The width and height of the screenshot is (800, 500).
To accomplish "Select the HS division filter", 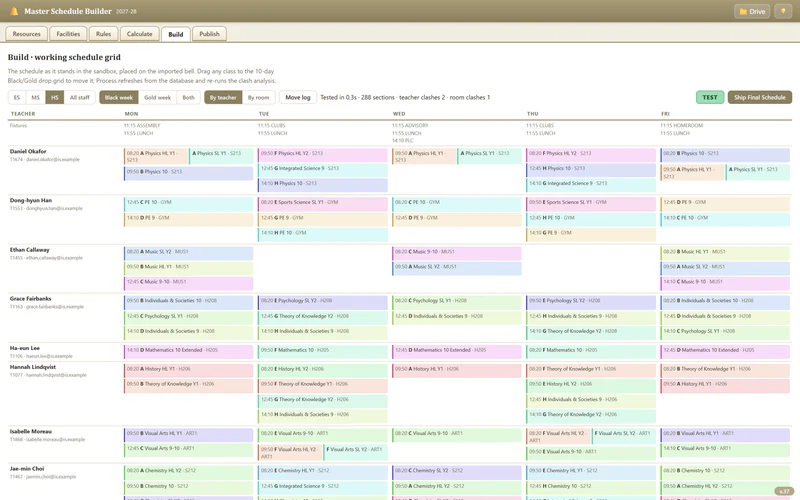I will coord(55,97).
